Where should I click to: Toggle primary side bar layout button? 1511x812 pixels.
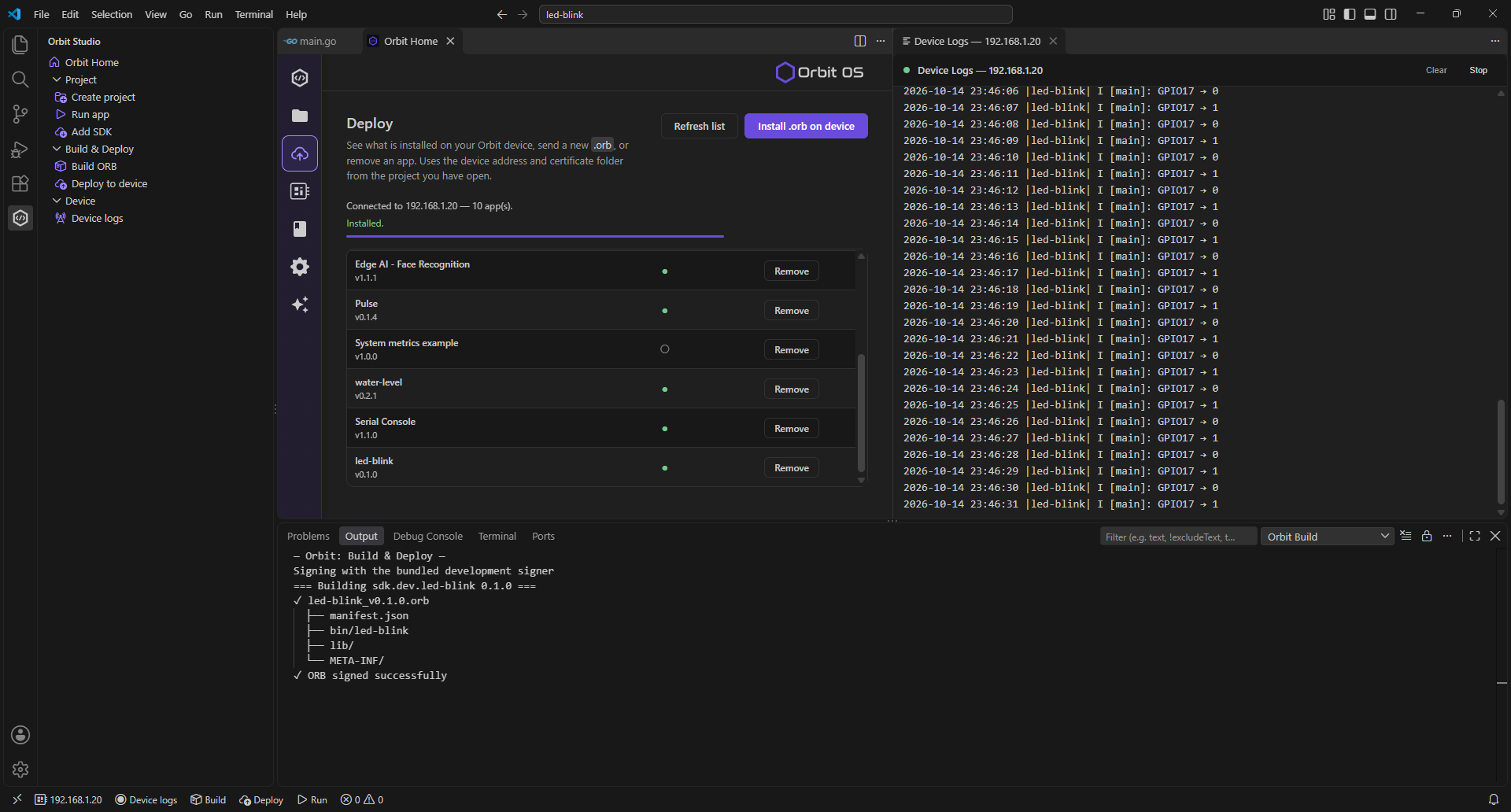tap(1350, 14)
